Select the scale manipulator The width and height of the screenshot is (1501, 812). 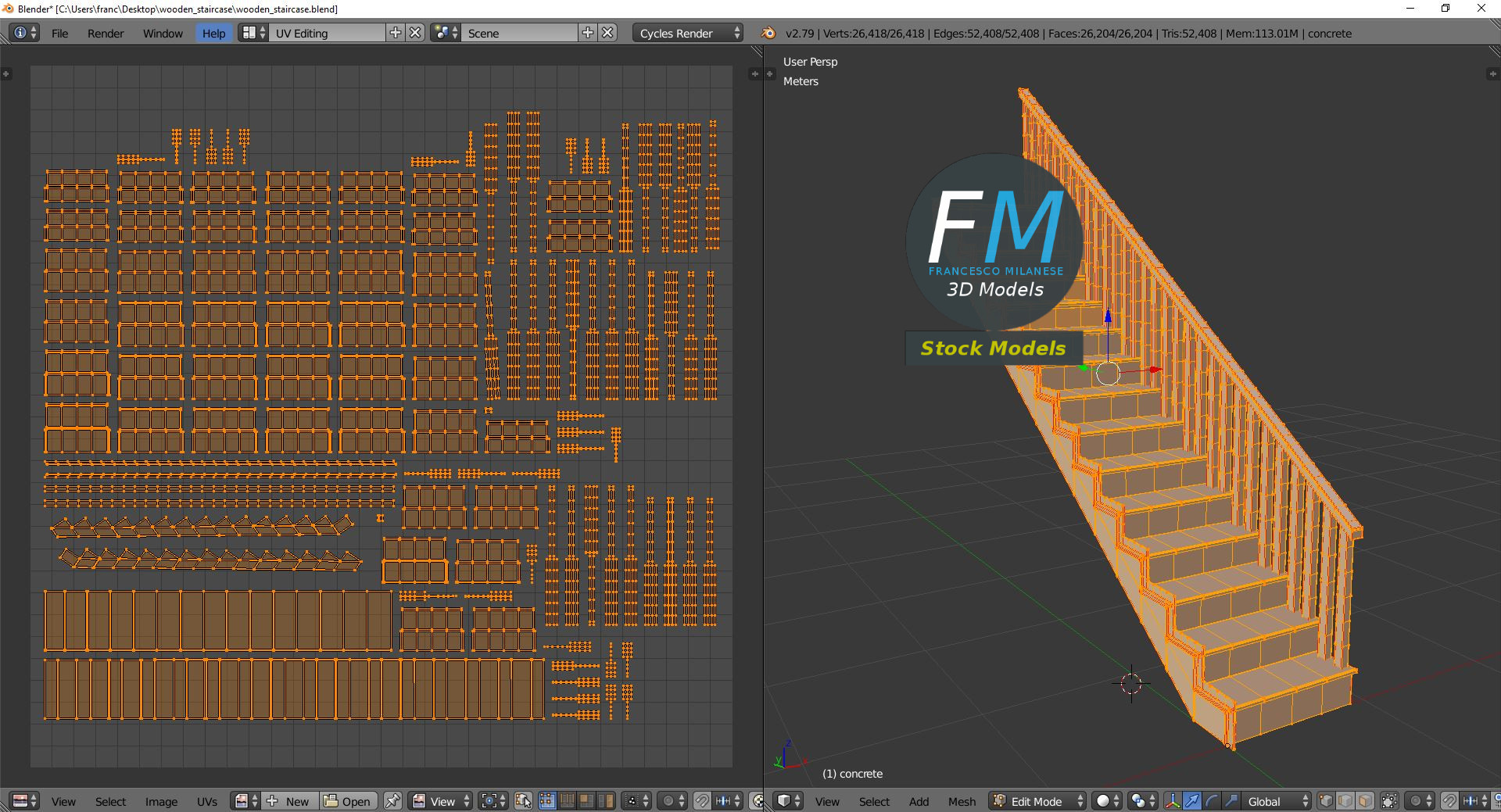[x=1231, y=801]
